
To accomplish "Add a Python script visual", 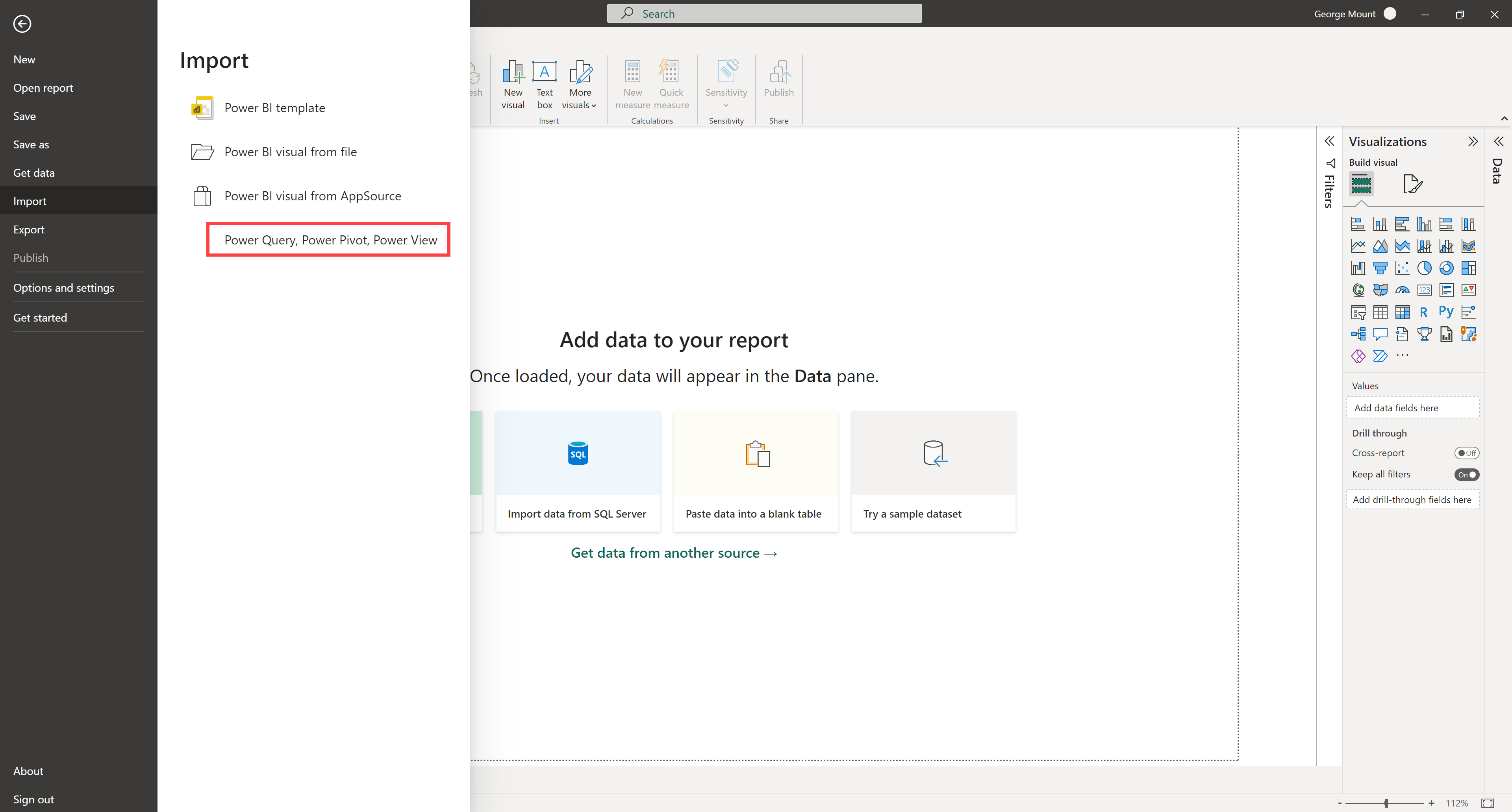I will point(1446,312).
